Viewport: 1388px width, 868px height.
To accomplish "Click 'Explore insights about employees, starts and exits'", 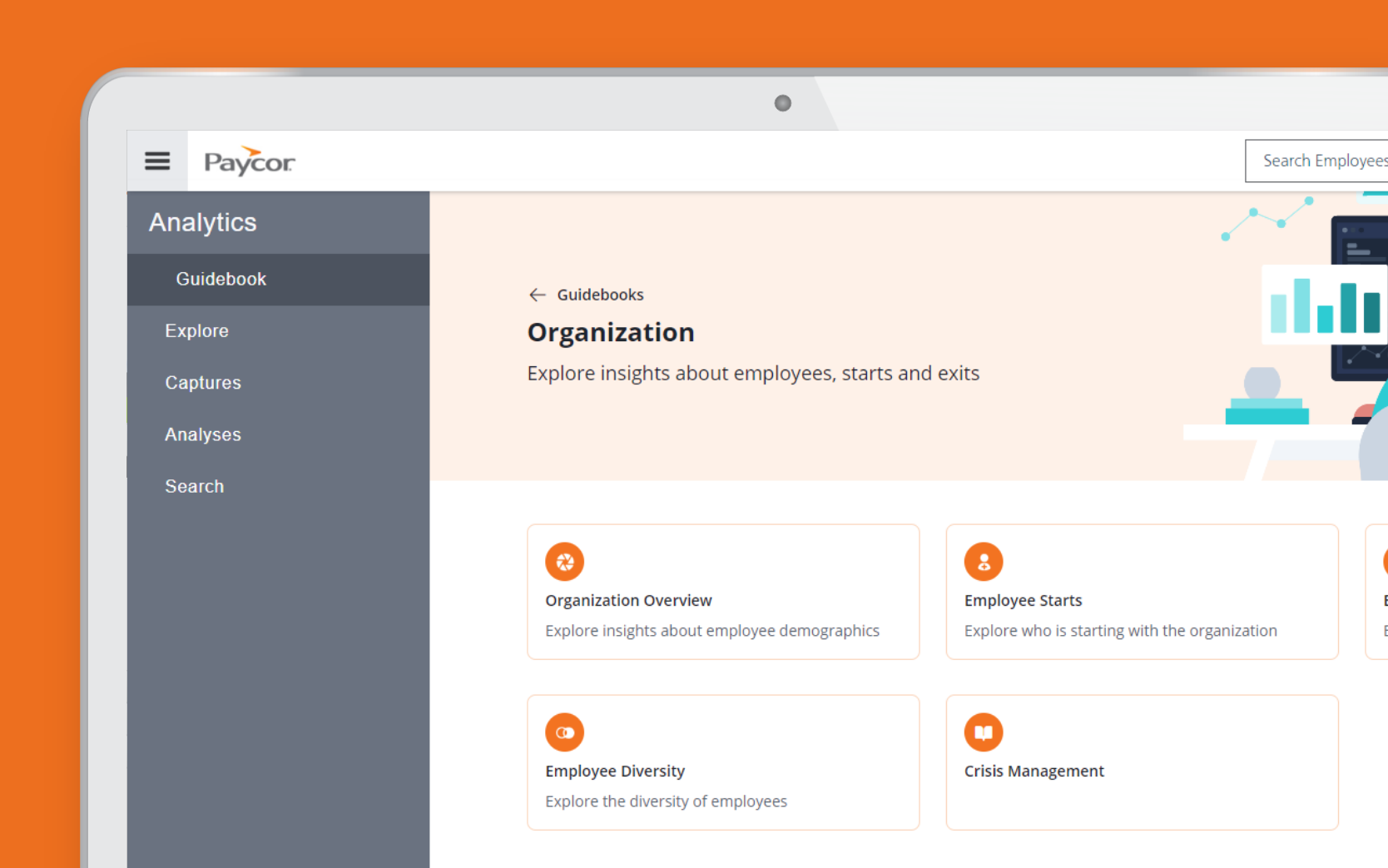I will pyautogui.click(x=753, y=373).
